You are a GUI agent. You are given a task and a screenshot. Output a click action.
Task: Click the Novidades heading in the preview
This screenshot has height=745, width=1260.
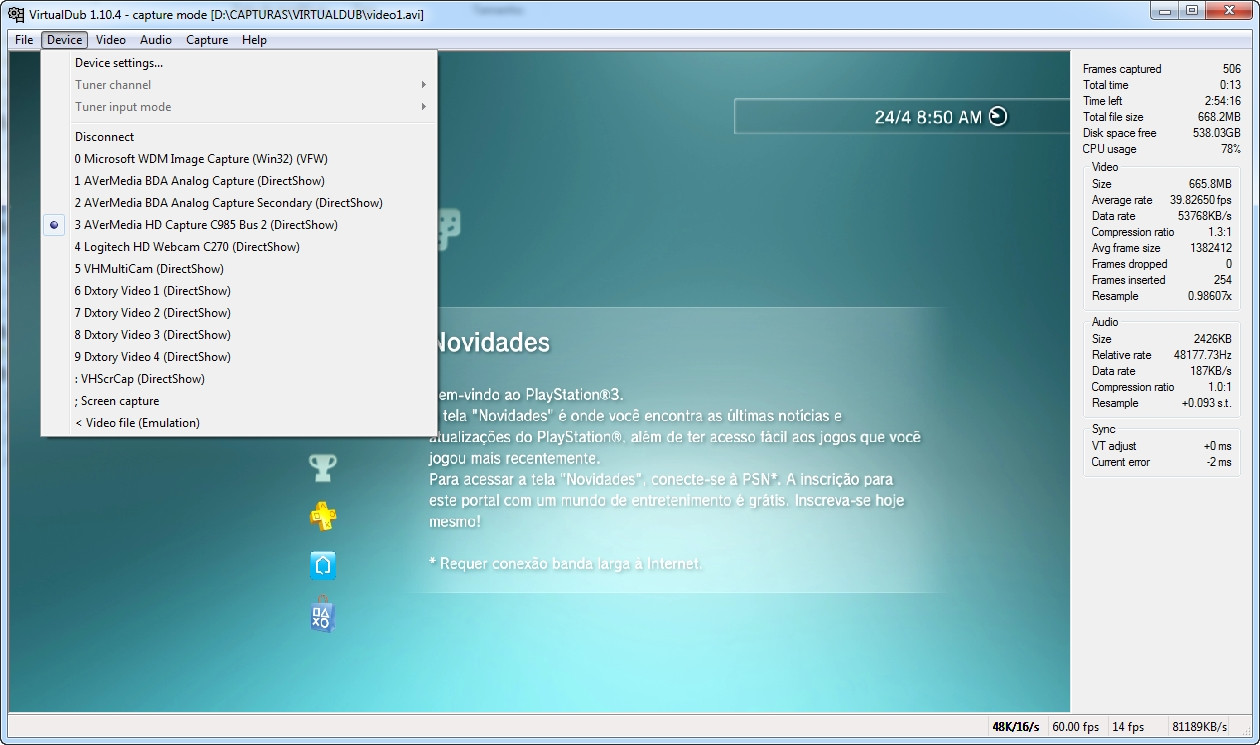point(490,342)
